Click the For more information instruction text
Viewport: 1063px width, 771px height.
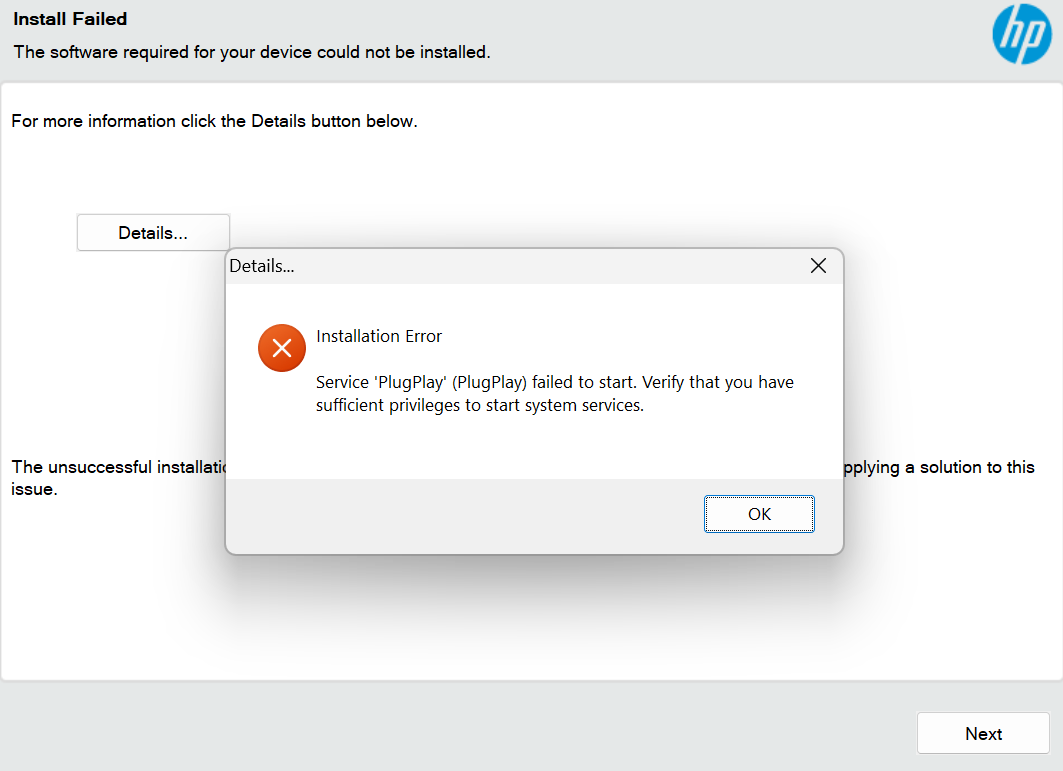tap(214, 120)
